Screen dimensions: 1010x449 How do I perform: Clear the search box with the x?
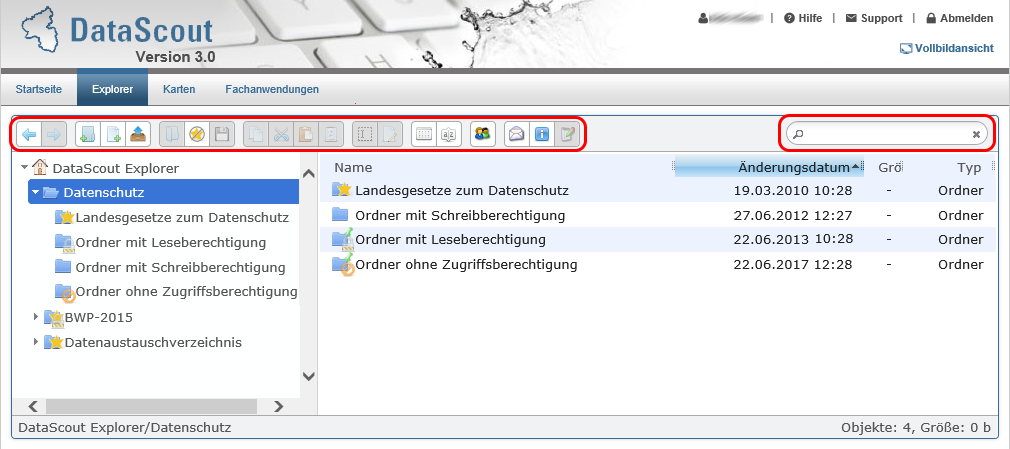pyautogui.click(x=976, y=134)
